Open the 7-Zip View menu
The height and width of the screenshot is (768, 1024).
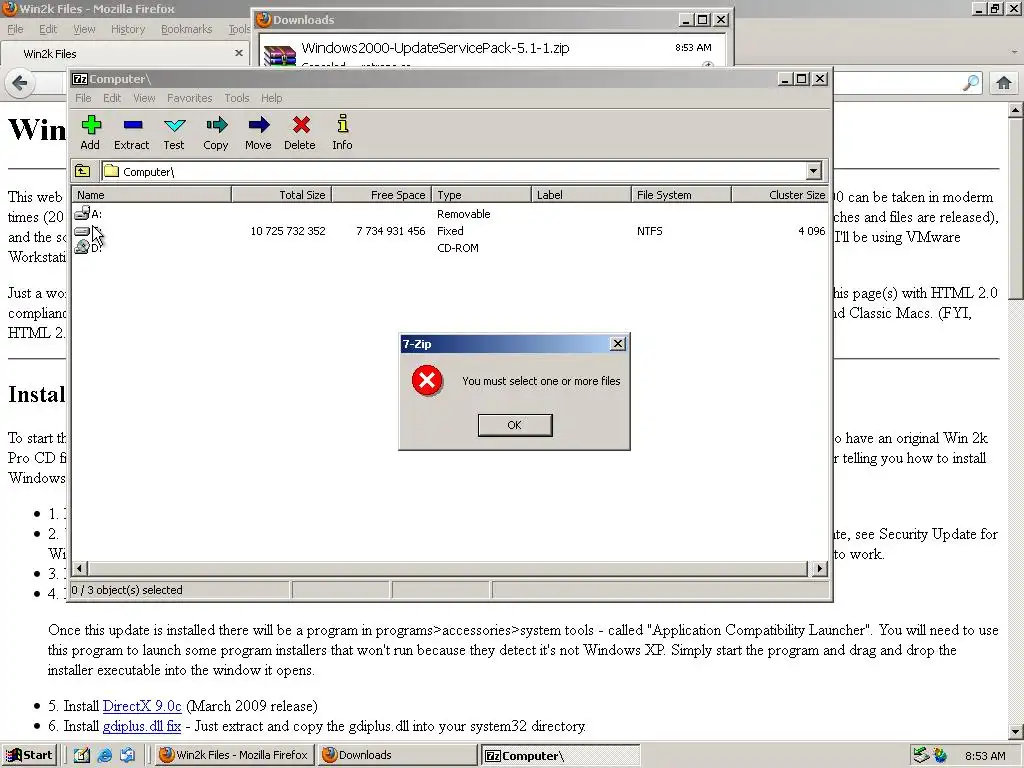(x=144, y=98)
